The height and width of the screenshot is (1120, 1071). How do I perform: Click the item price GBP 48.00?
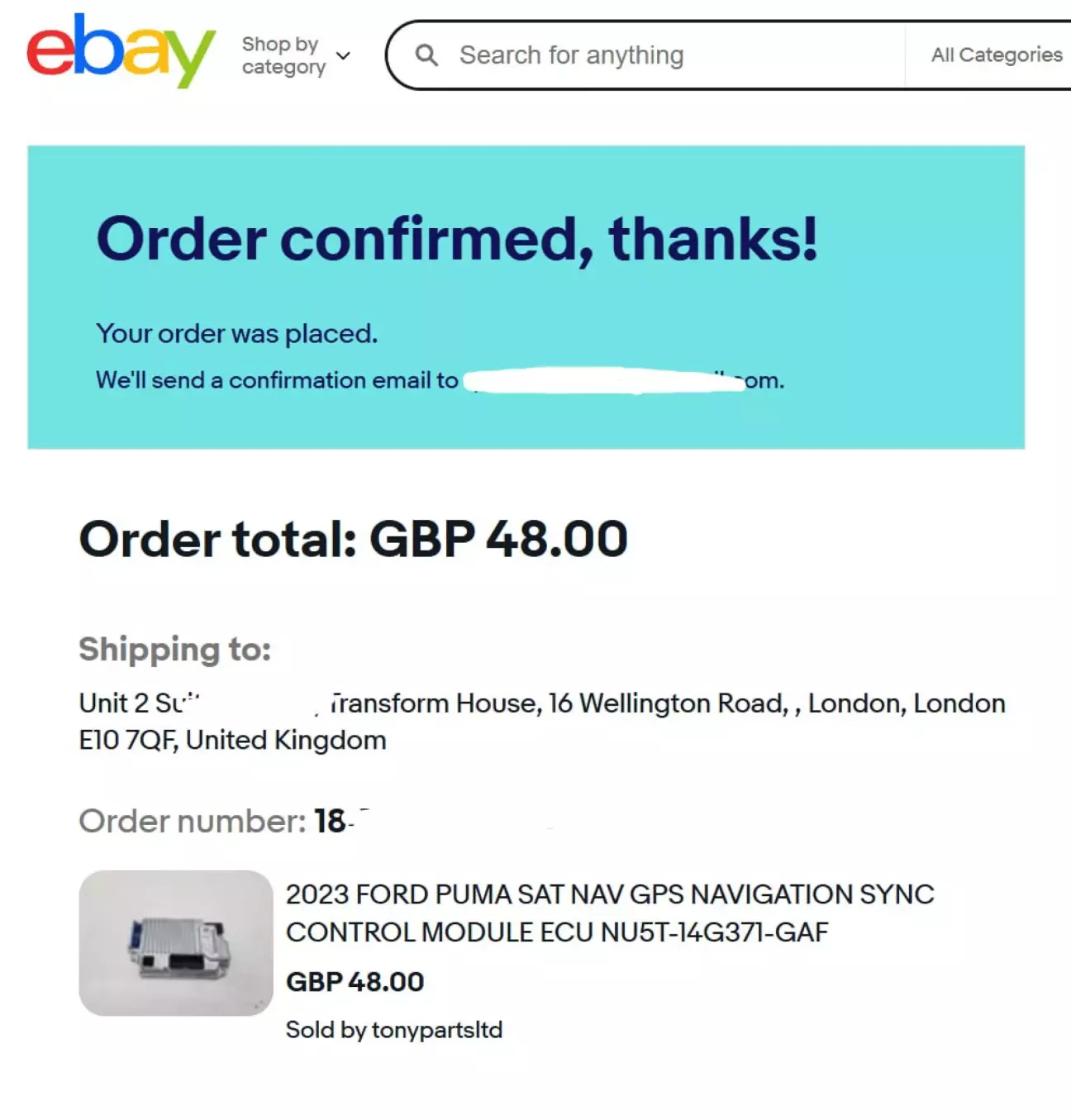355,982
